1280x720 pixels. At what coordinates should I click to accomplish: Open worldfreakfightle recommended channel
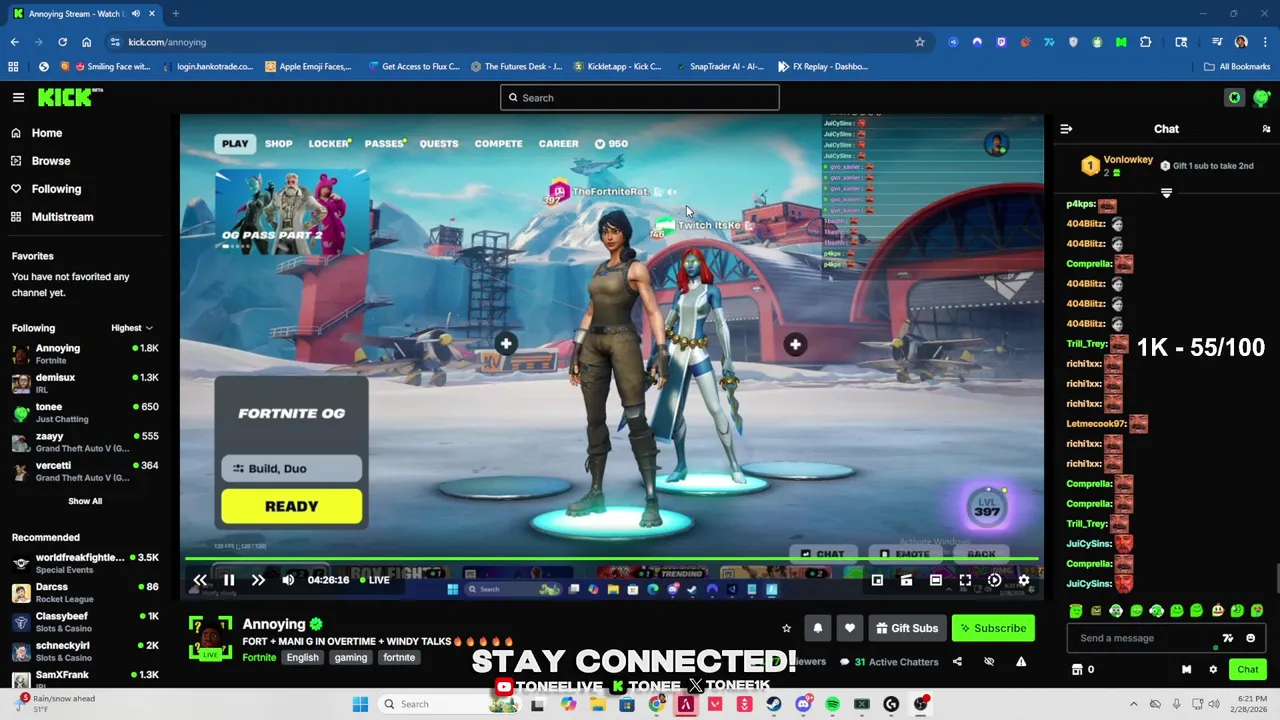pyautogui.click(x=85, y=563)
